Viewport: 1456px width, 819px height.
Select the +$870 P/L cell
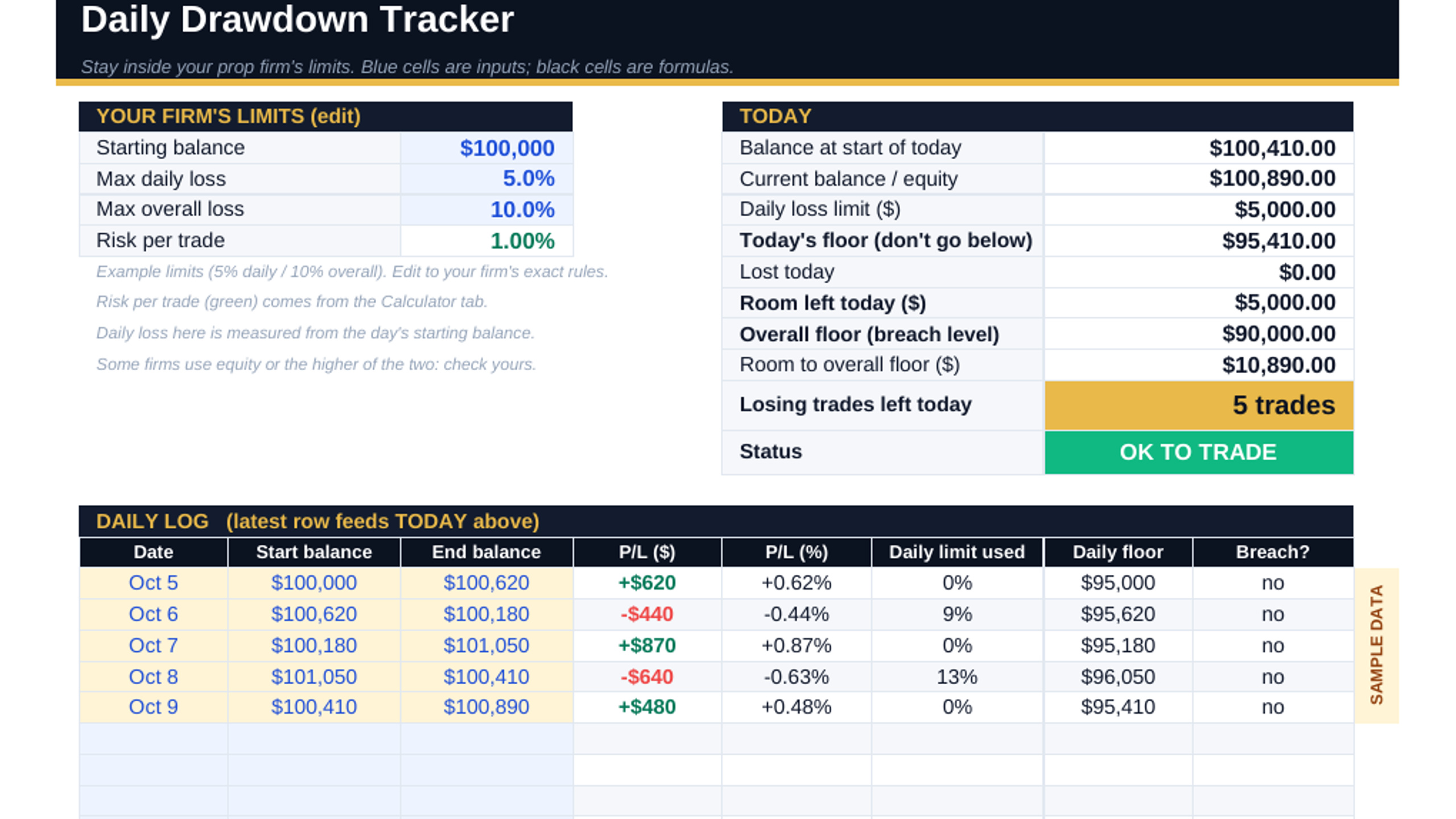click(x=647, y=646)
